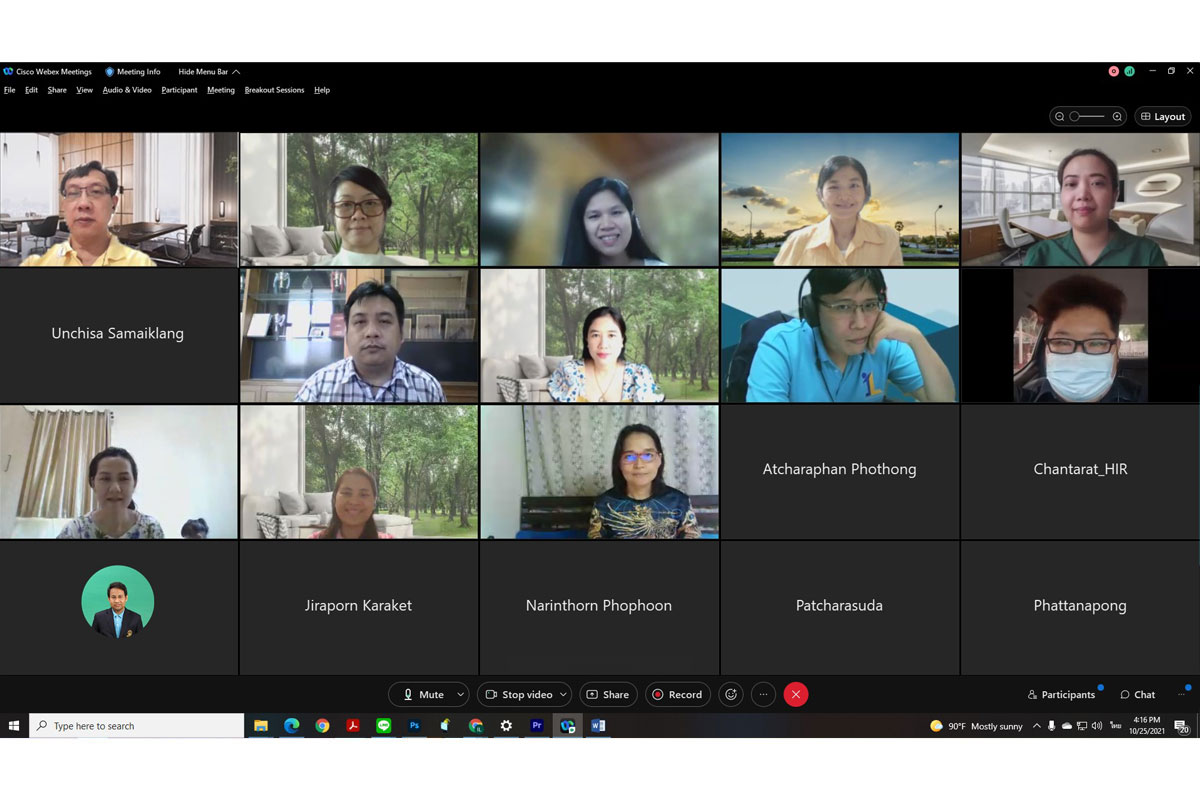Open Meeting Info shield icon
The height and width of the screenshot is (800, 1200).
coord(110,72)
